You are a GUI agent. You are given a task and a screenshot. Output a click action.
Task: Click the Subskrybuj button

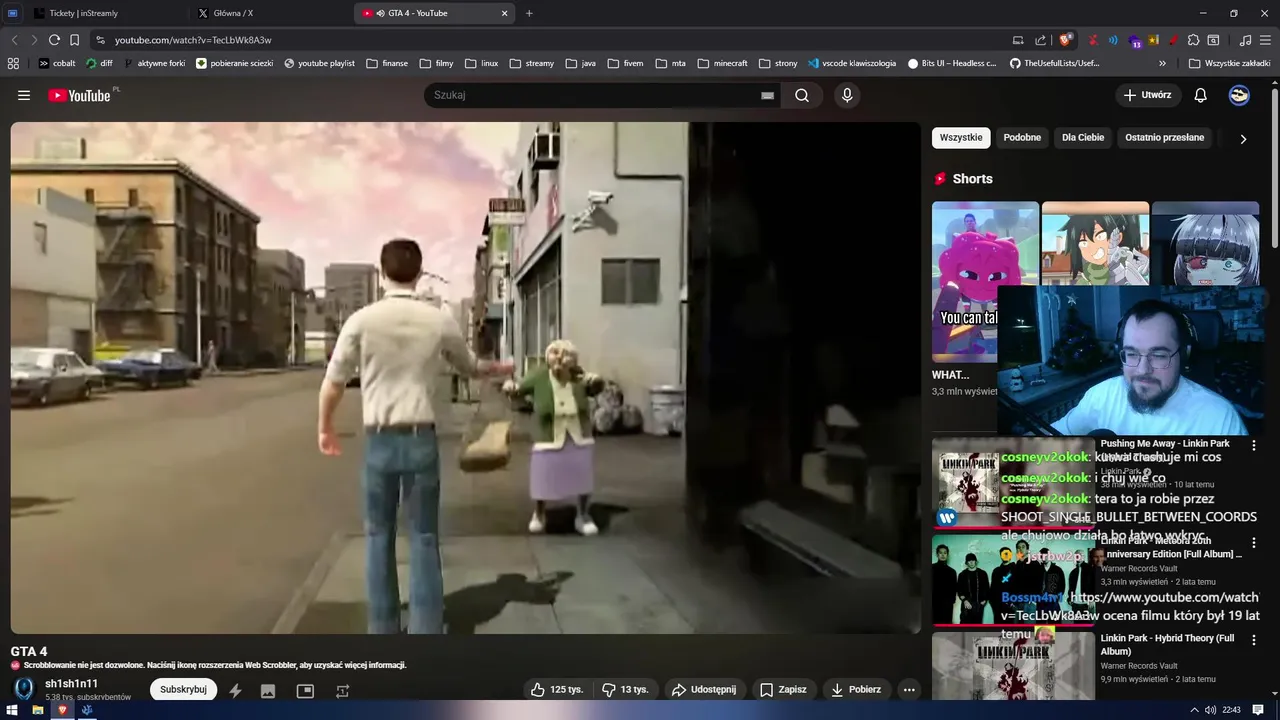point(183,689)
